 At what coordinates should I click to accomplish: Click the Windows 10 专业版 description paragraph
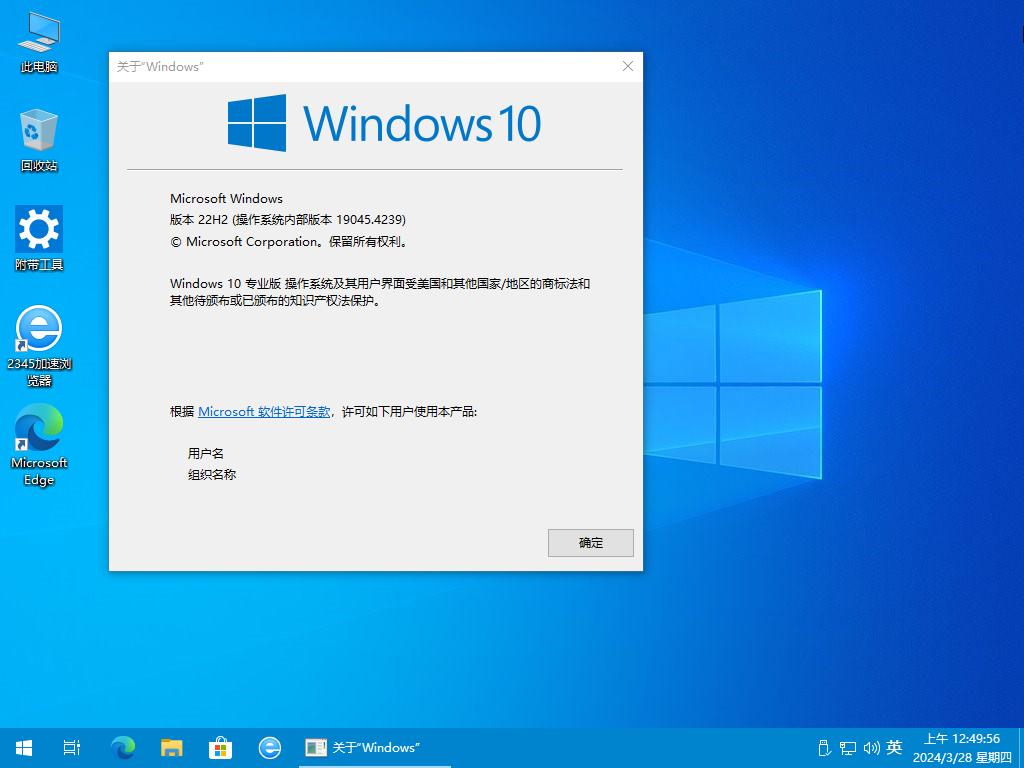click(x=380, y=292)
